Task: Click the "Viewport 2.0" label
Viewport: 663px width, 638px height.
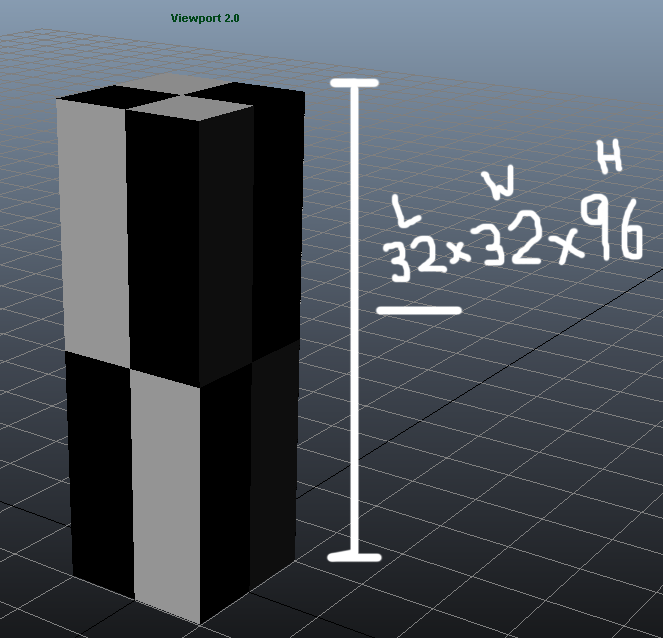Action: coord(205,18)
